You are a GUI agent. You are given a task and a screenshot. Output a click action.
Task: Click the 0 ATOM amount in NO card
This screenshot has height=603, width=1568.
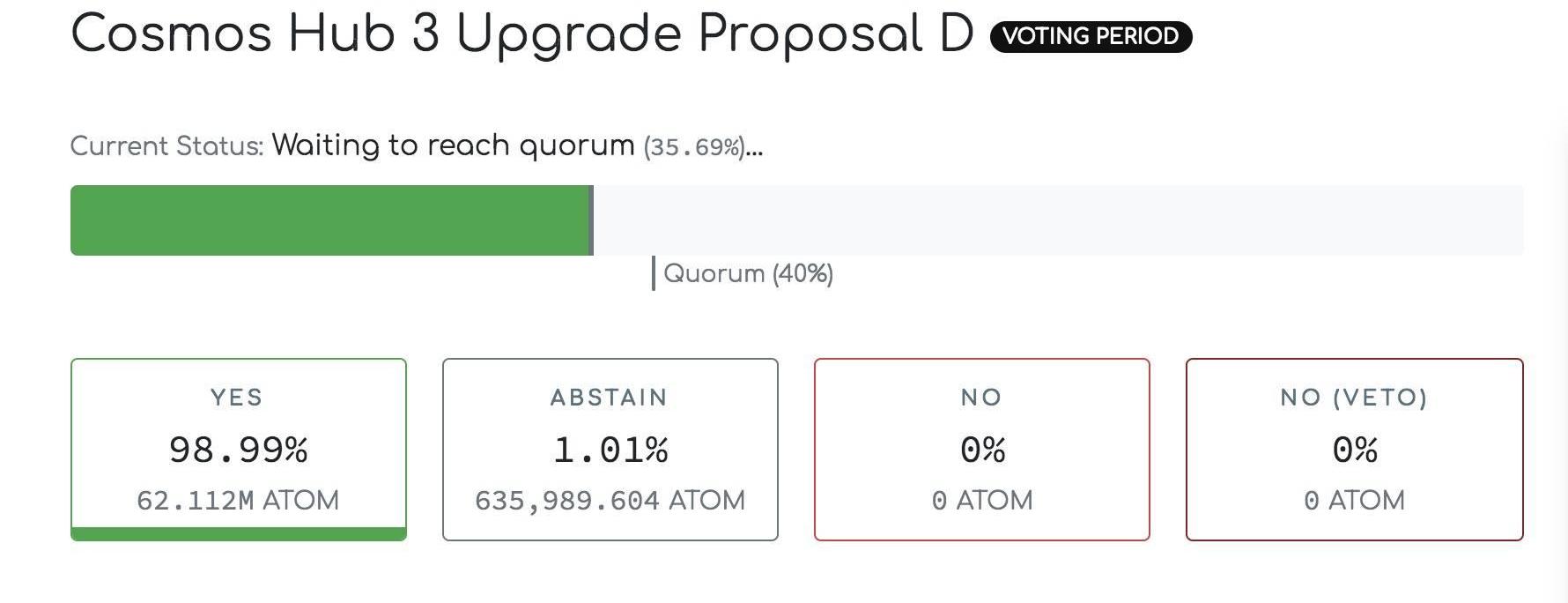pos(981,500)
